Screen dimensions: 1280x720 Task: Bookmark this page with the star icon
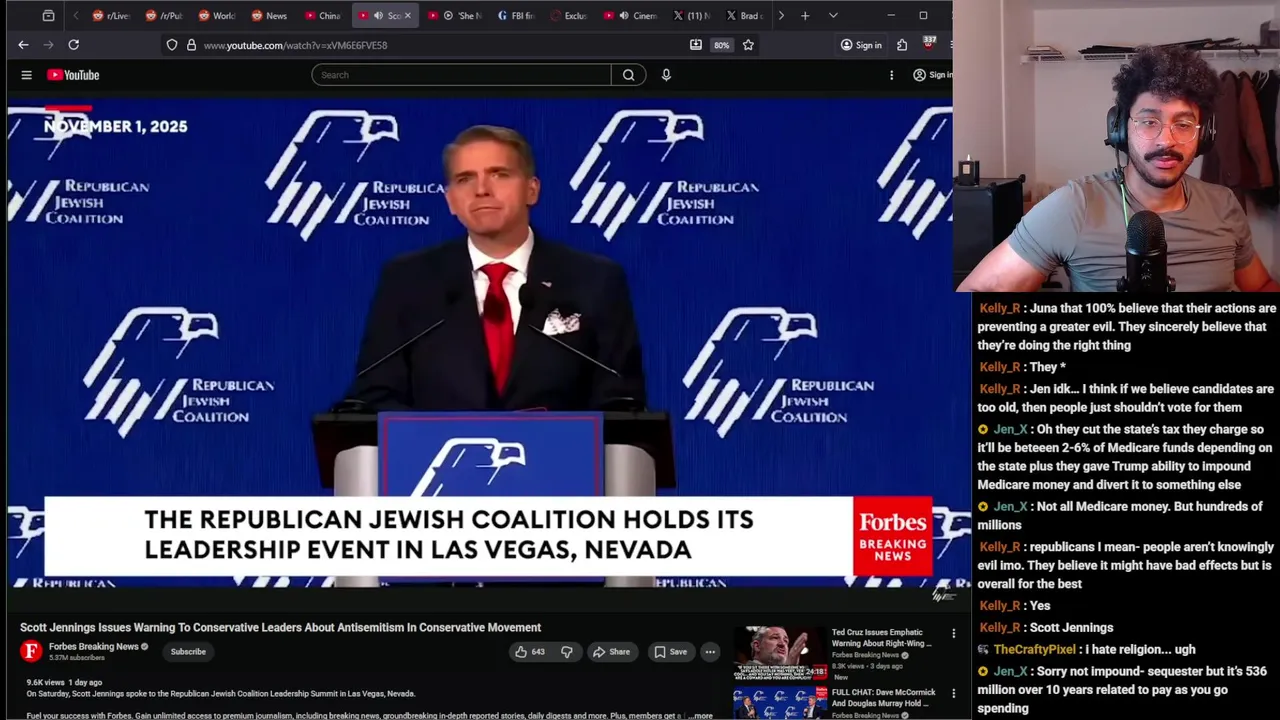coord(748,45)
